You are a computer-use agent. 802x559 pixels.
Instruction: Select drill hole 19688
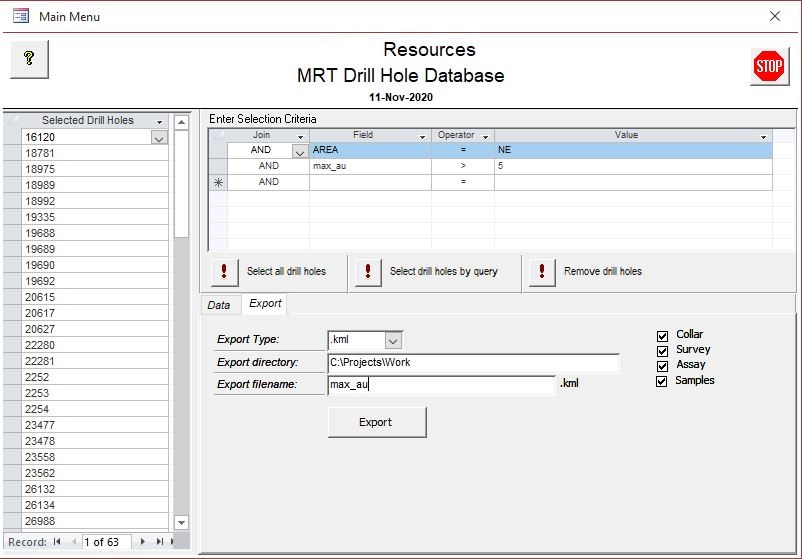click(x=95, y=233)
